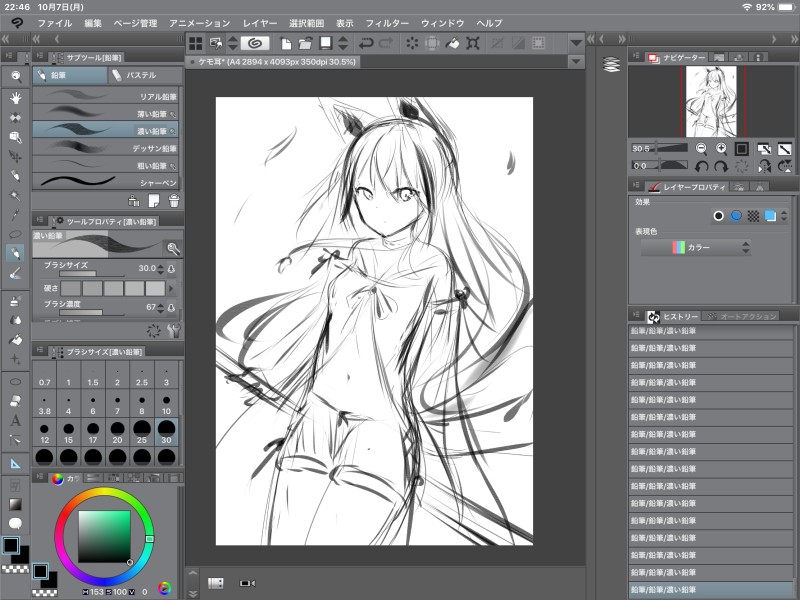Select the Hand move tool
The width and height of the screenshot is (800, 600).
(x=16, y=98)
